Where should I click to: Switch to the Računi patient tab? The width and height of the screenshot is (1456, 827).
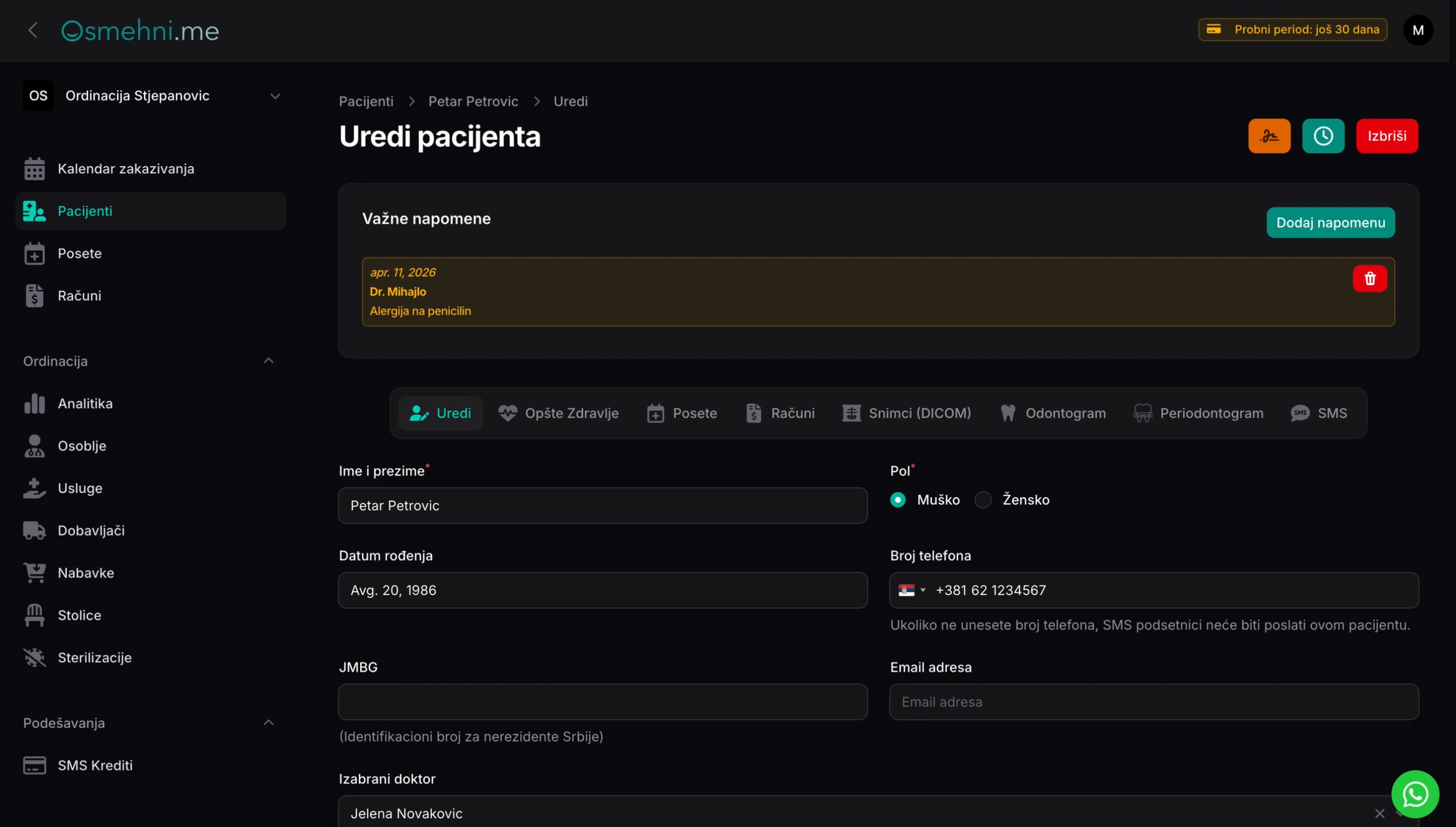click(780, 413)
